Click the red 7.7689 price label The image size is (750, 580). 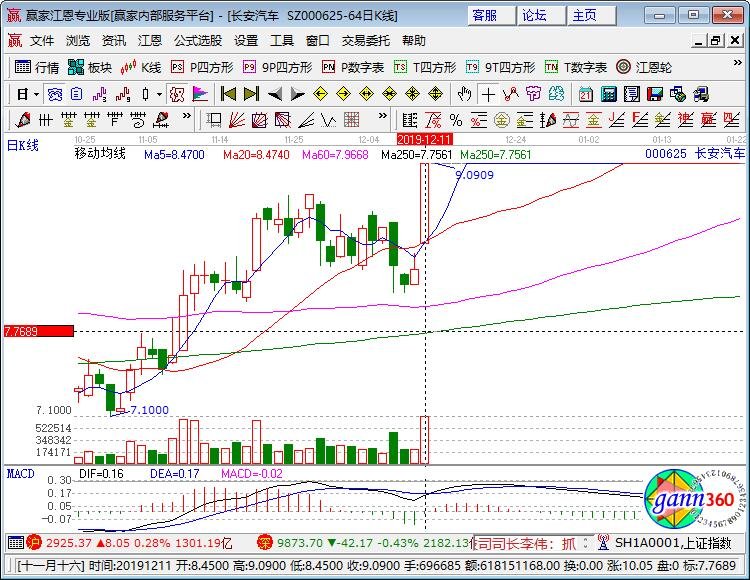(x=39, y=331)
